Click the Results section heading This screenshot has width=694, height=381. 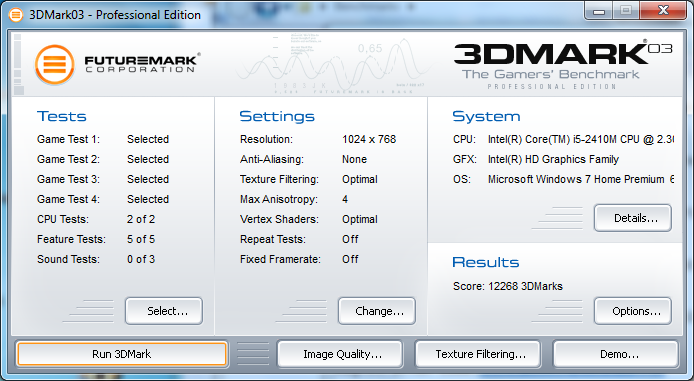pos(486,262)
